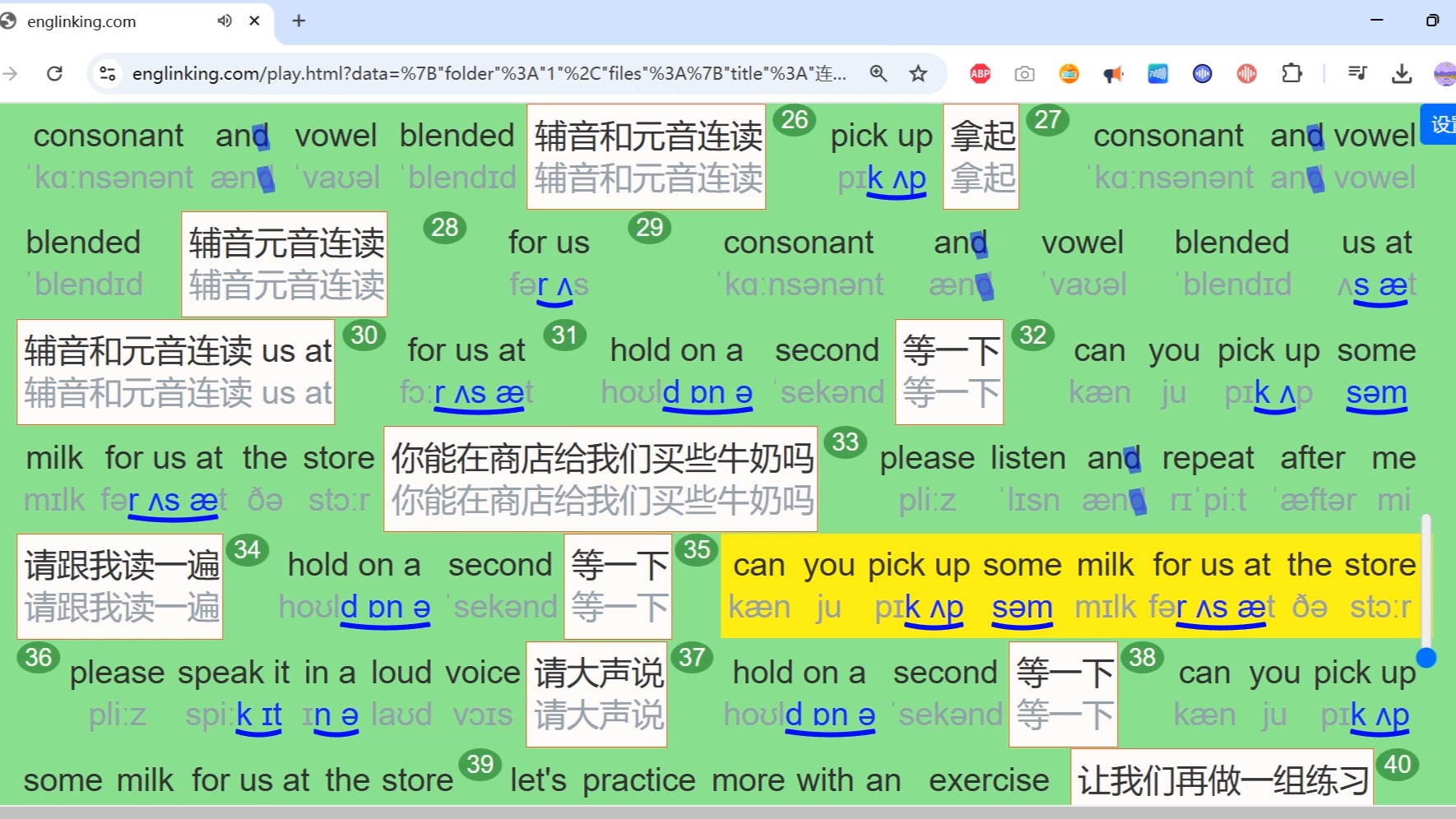Viewport: 1456px width, 819px height.
Task: Jump to segment number 30
Action: click(364, 335)
